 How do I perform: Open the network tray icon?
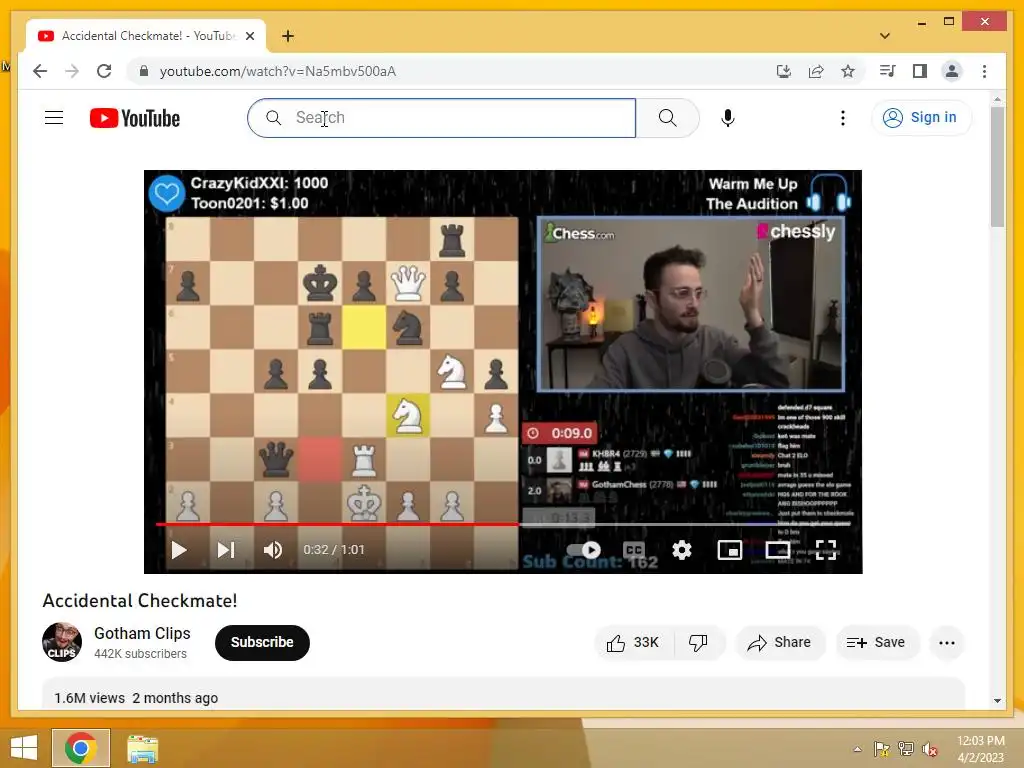pos(906,749)
